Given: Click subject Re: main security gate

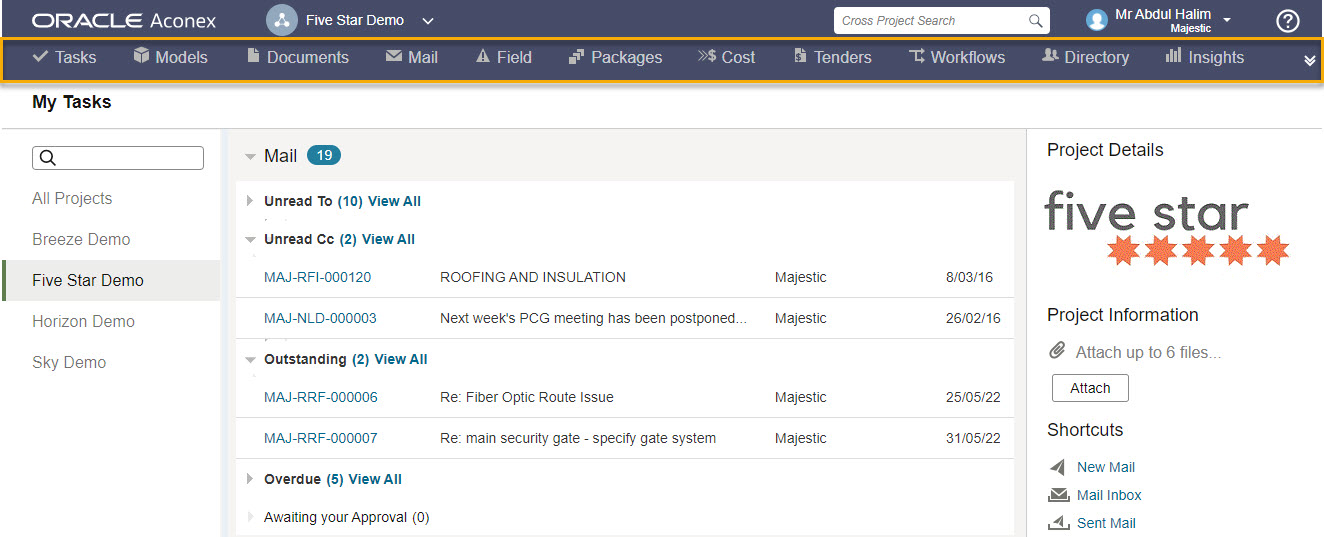Looking at the screenshot, I should pos(578,438).
